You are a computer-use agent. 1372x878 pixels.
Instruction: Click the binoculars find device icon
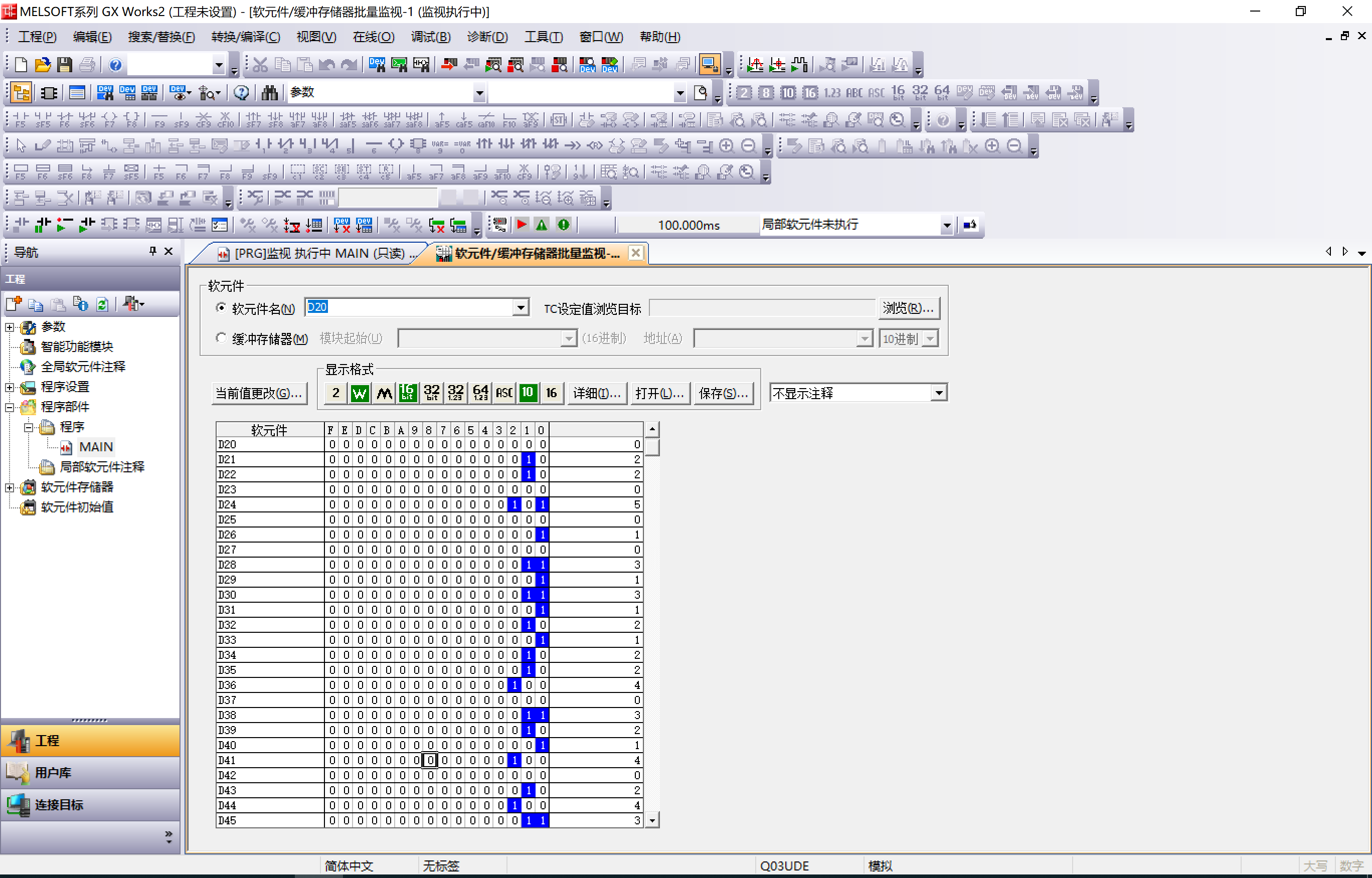[270, 92]
